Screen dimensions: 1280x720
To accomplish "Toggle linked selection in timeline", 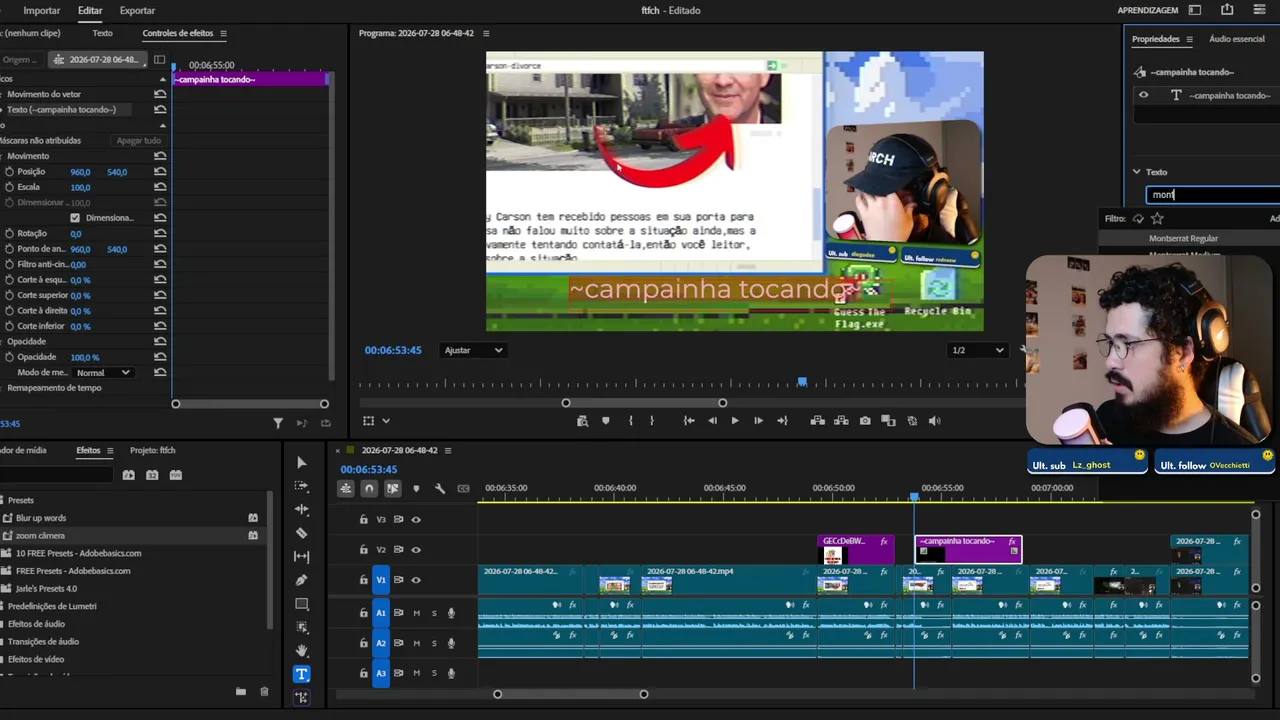I will pyautogui.click(x=392, y=488).
